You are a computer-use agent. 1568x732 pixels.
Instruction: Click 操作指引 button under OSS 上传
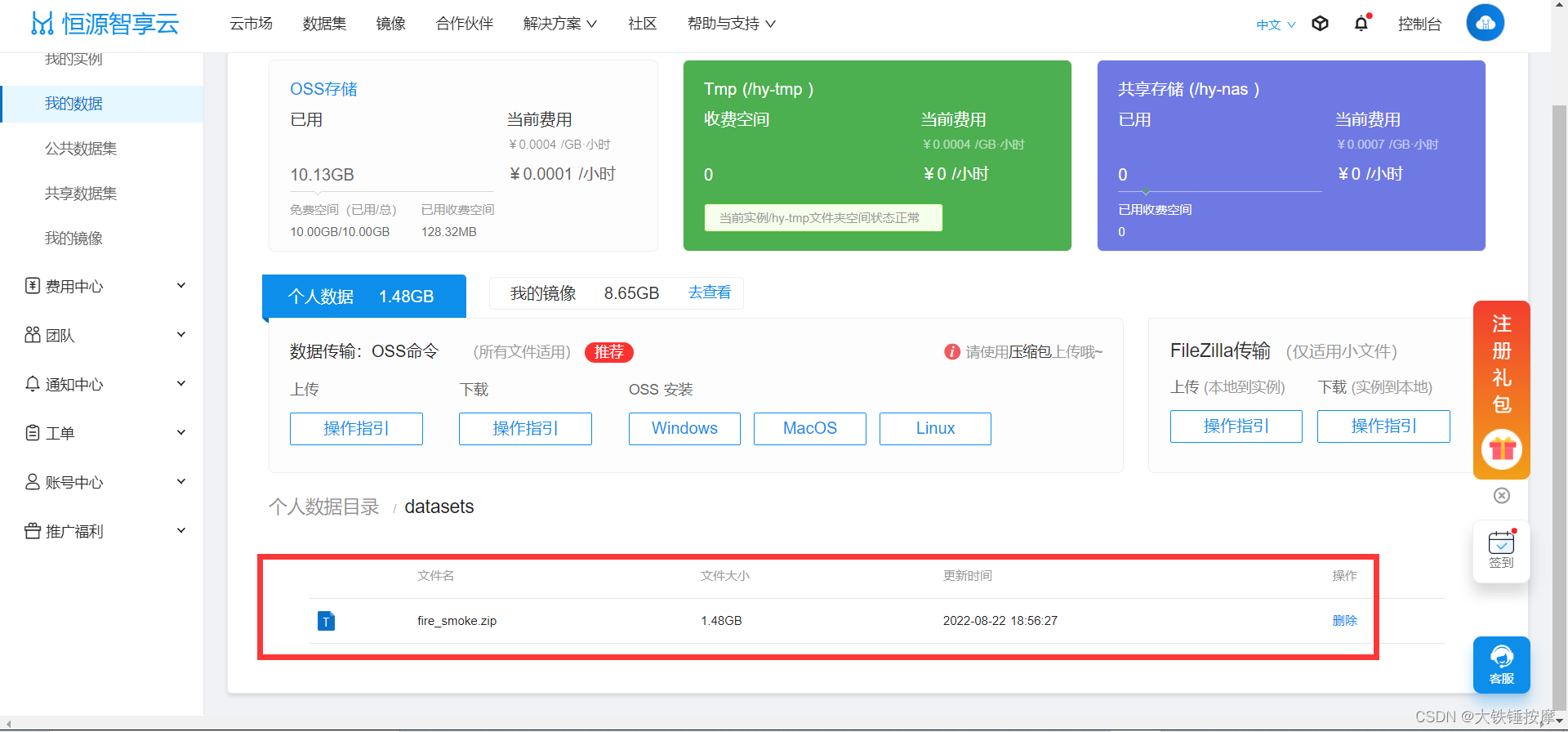click(x=356, y=428)
